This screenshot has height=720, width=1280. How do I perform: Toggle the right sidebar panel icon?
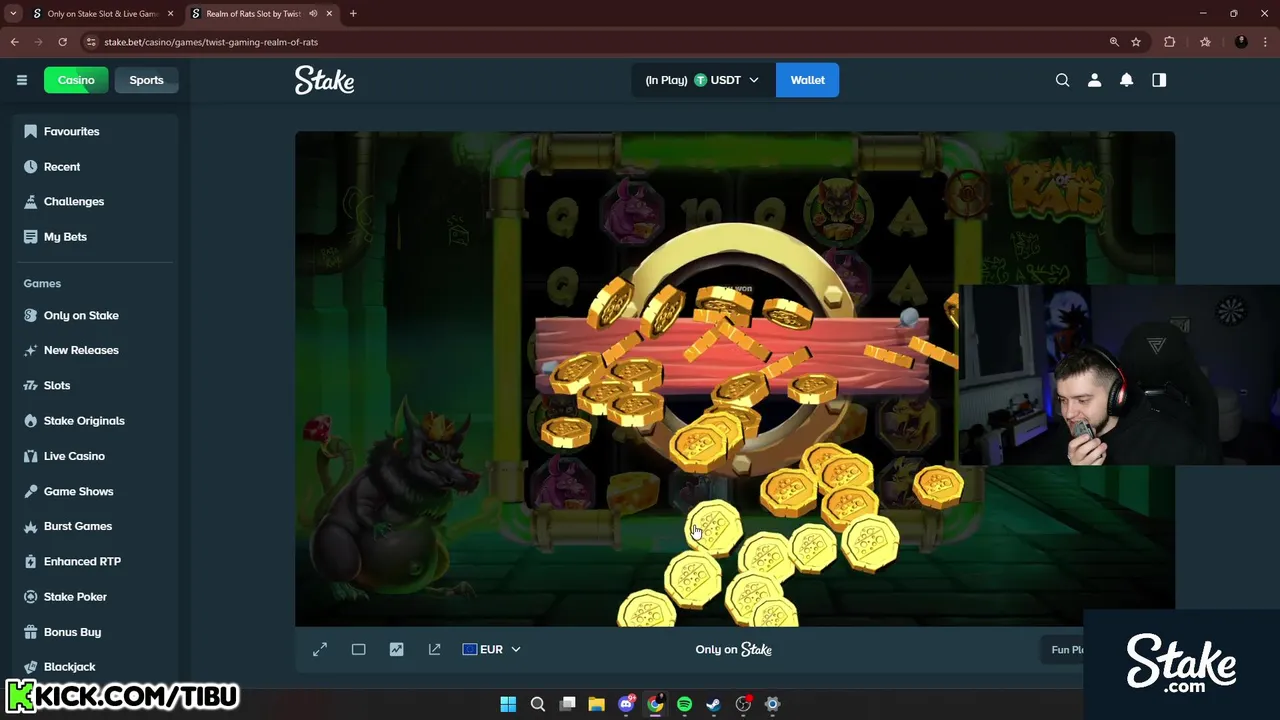(x=1159, y=80)
